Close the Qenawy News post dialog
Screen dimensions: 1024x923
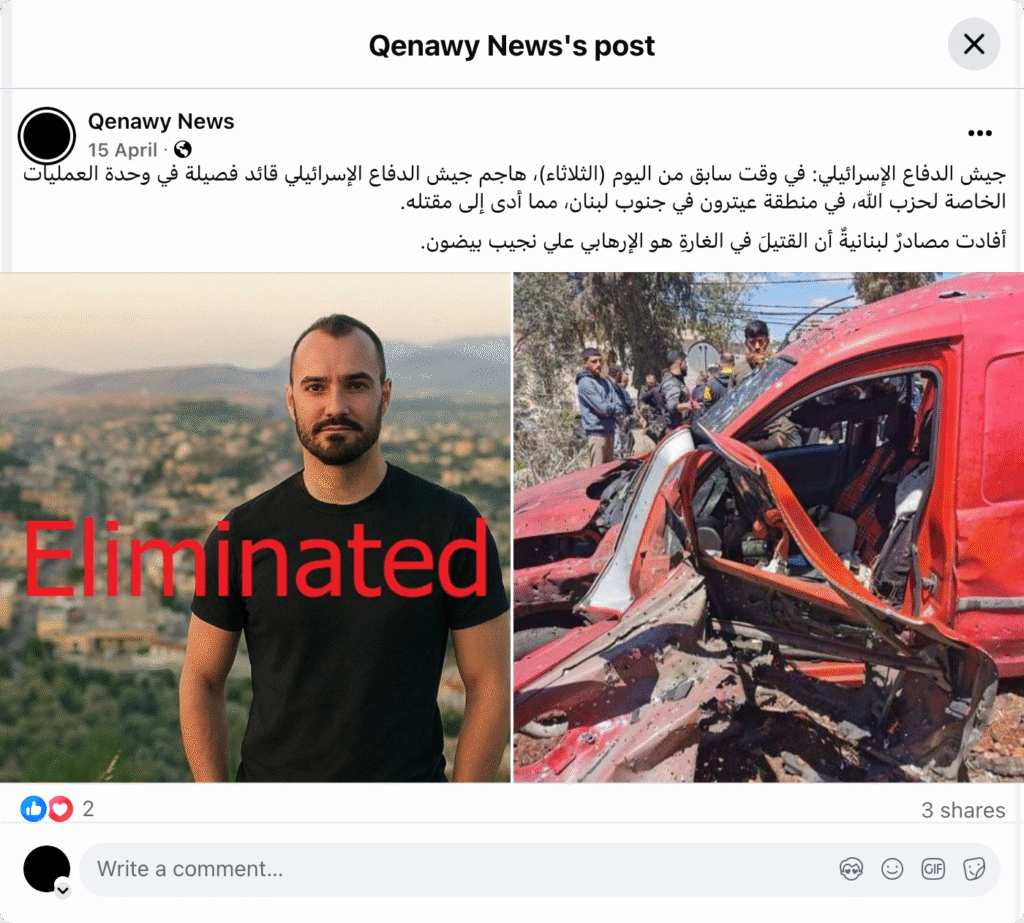coord(974,44)
